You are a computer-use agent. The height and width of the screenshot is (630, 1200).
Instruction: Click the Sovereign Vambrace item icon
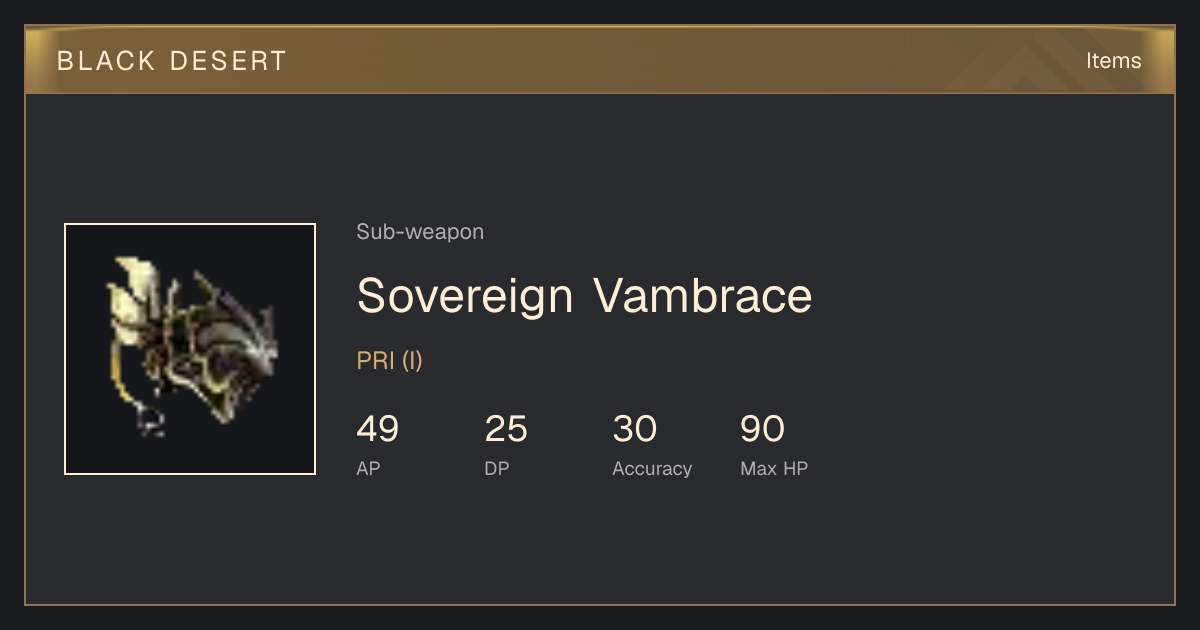190,349
